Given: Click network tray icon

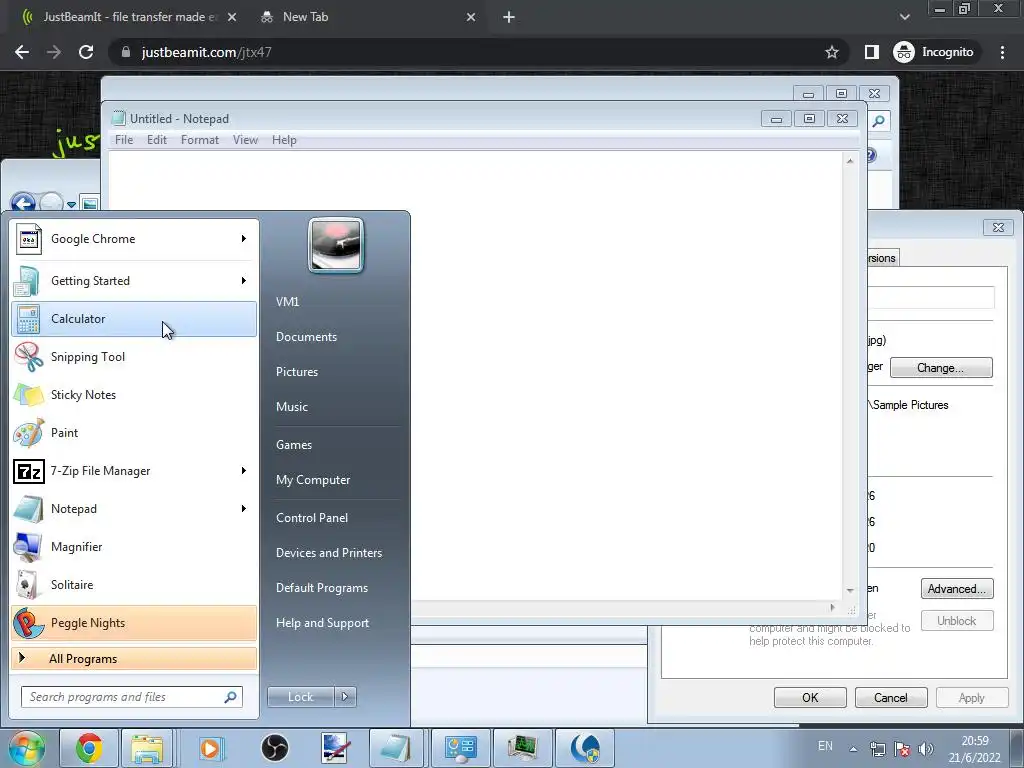Looking at the screenshot, I should tap(878, 749).
